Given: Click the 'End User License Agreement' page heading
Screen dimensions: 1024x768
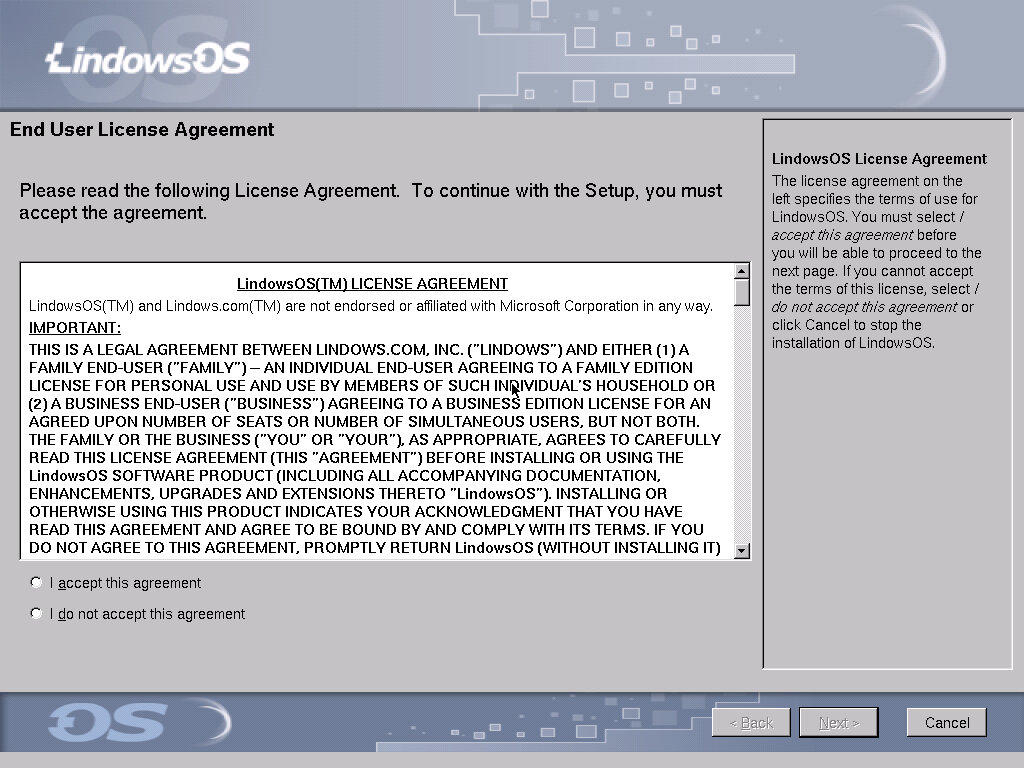Looking at the screenshot, I should coord(142,130).
